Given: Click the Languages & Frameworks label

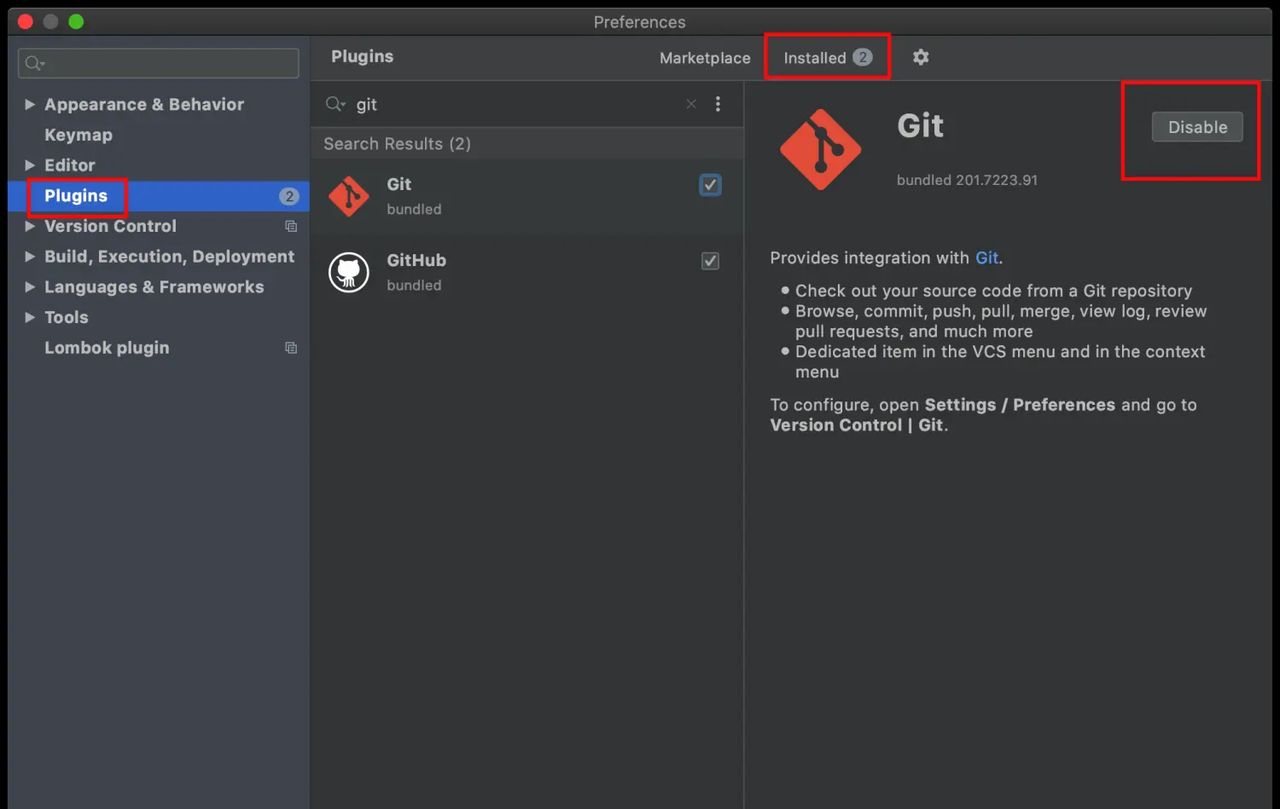Looking at the screenshot, I should pyautogui.click(x=154, y=287).
